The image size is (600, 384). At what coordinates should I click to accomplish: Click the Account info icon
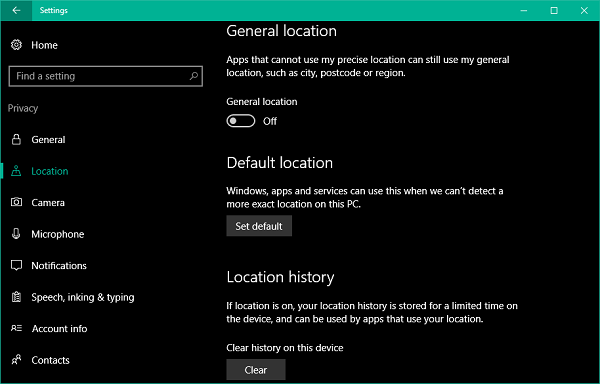[x=16, y=328]
